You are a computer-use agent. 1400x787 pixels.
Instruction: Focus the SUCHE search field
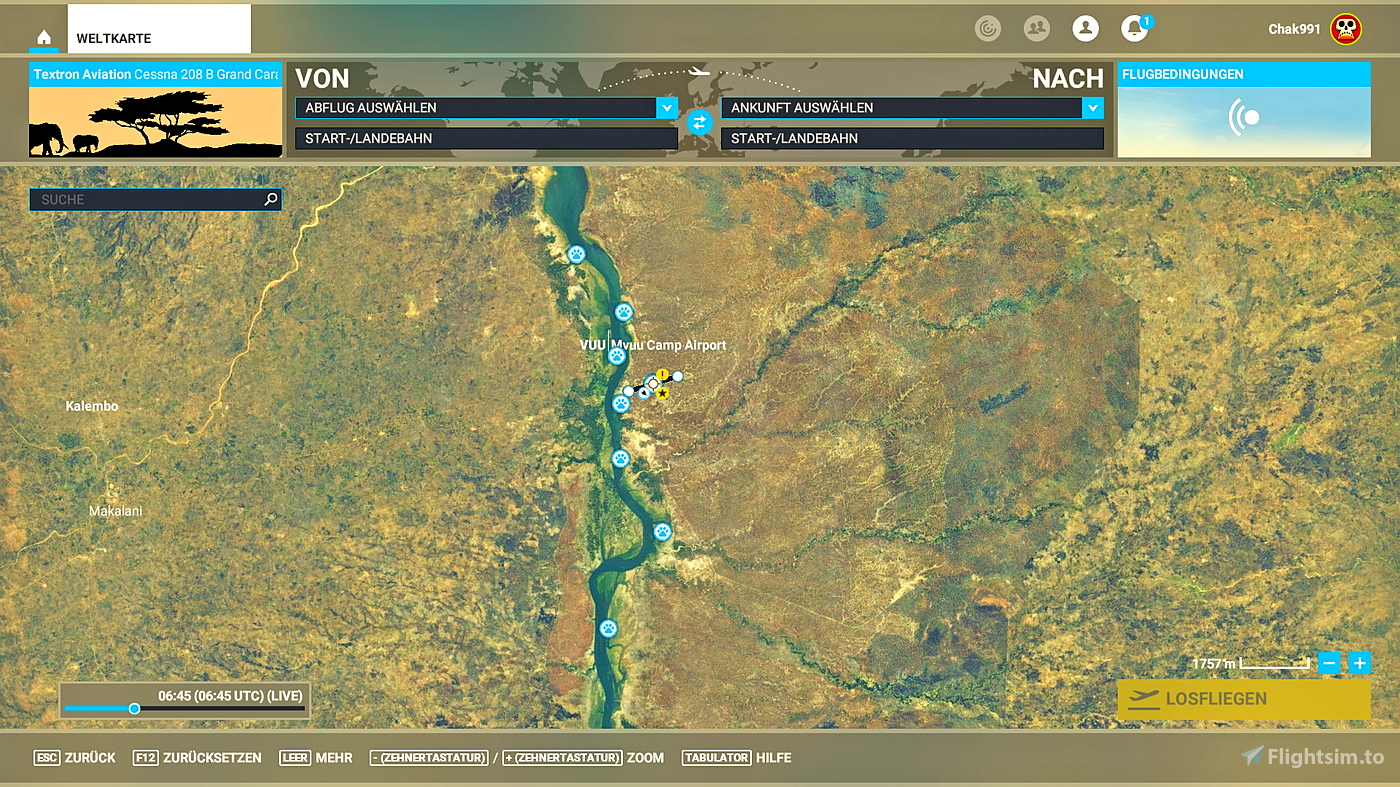coord(155,200)
